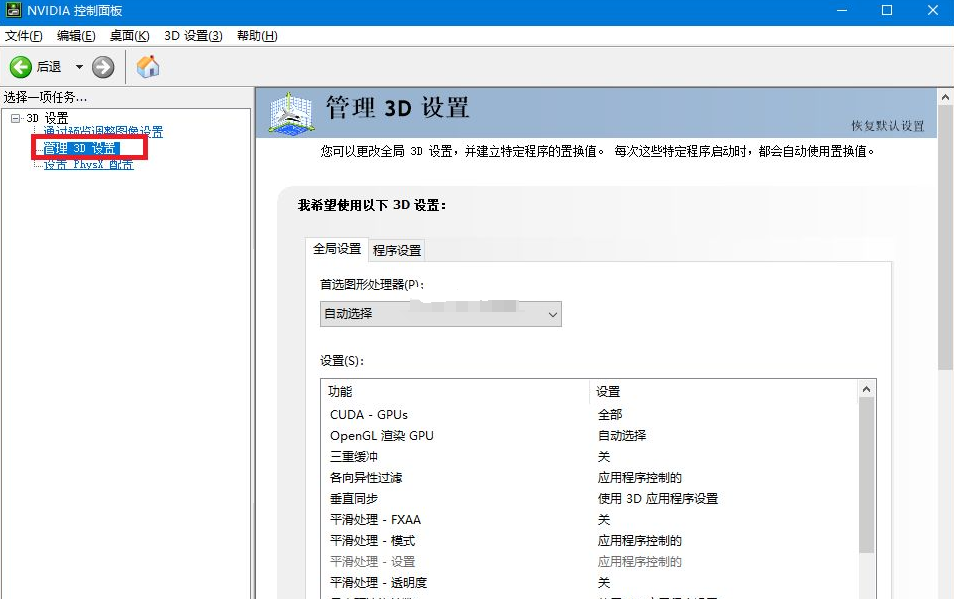
Task: Switch to the 程序设置 tab
Action: click(x=397, y=251)
